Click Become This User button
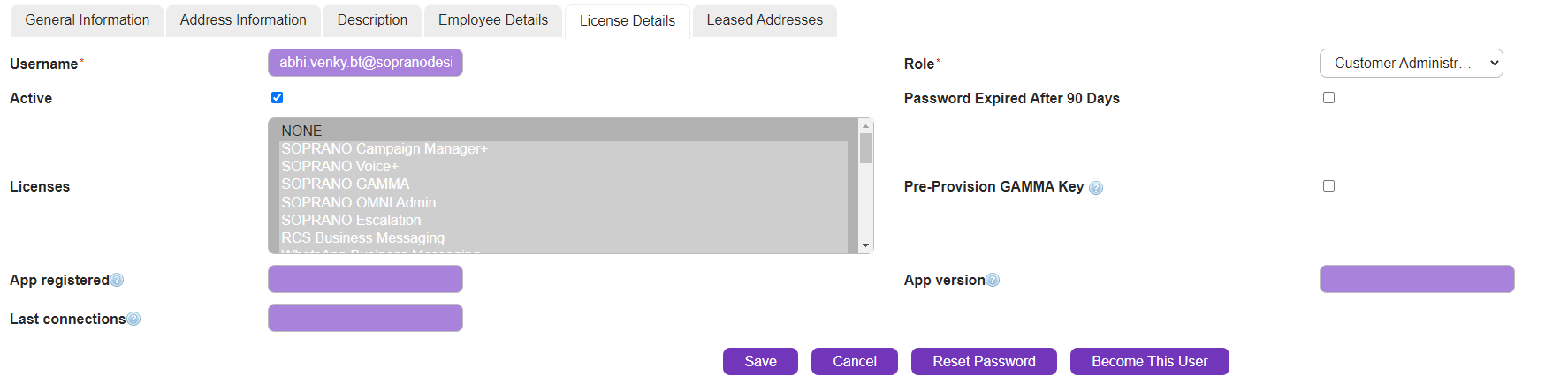Screen dimensions: 1568x384 tap(1149, 362)
